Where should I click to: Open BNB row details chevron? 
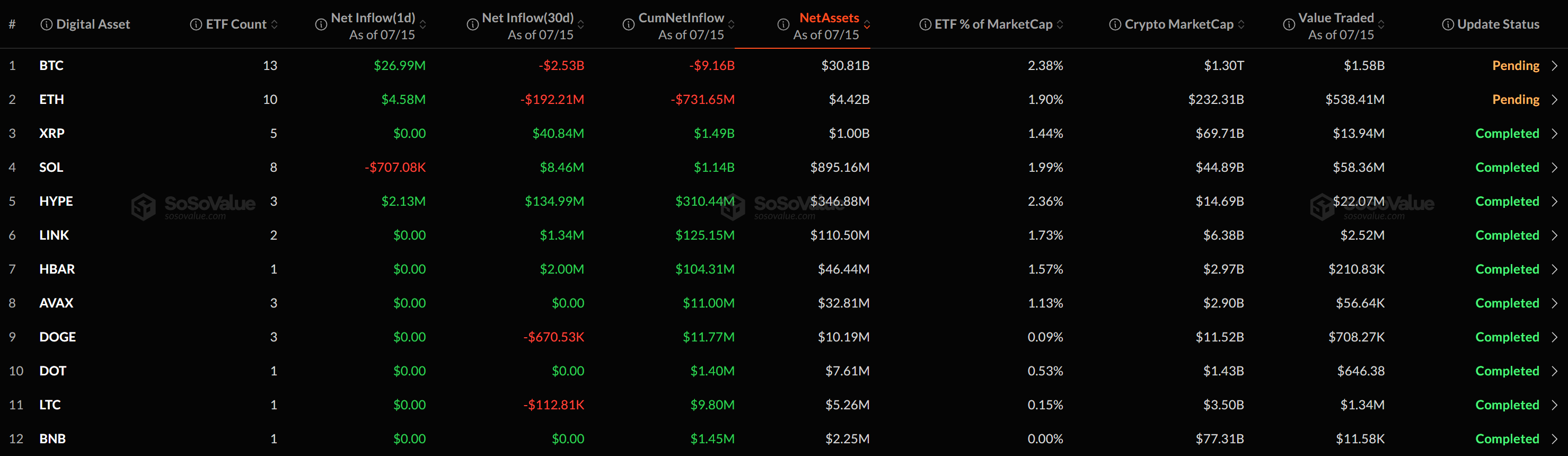1555,439
